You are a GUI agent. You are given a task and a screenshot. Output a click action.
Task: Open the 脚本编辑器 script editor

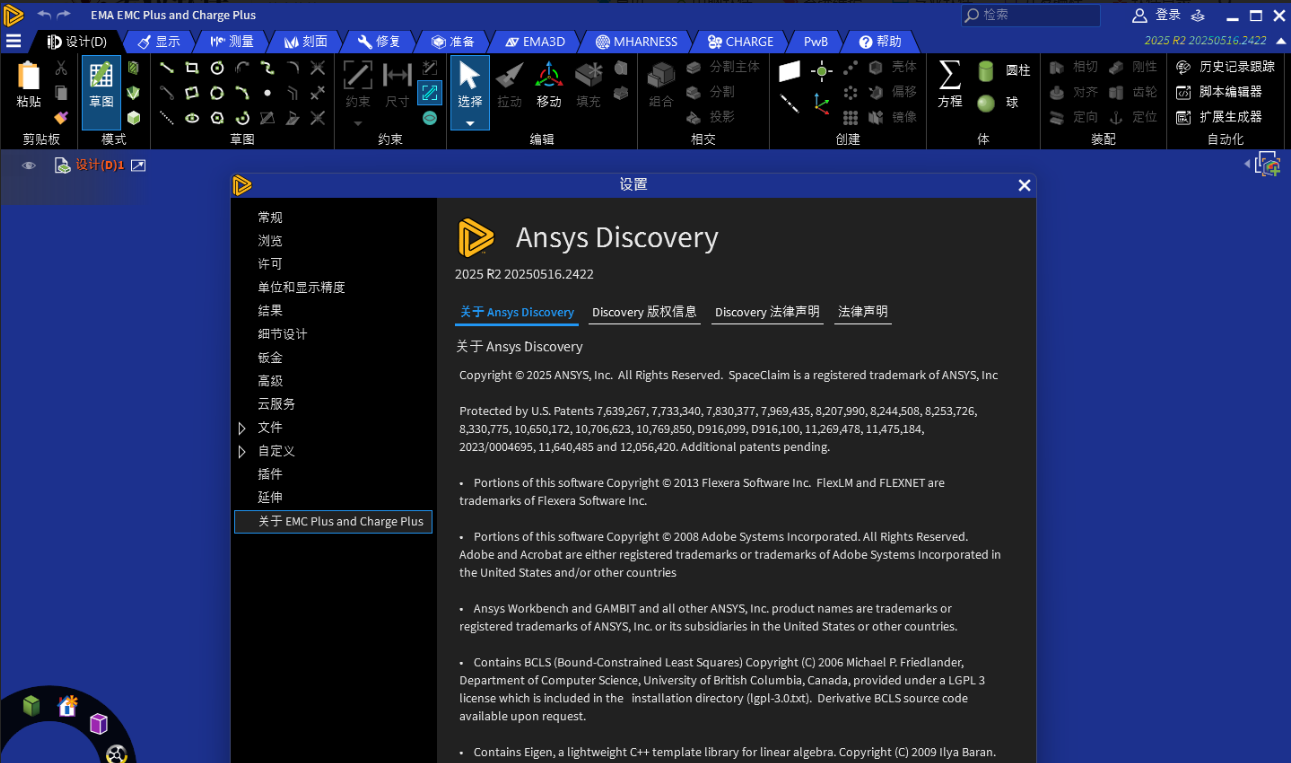(1219, 91)
